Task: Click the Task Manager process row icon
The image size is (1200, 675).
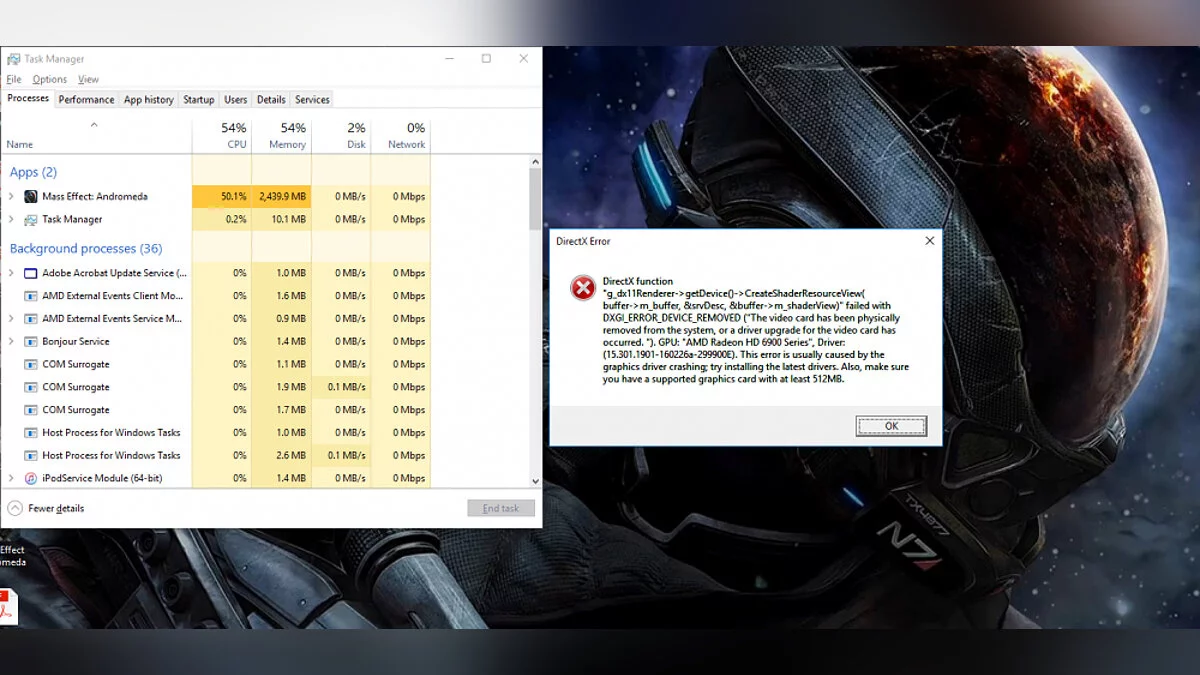Action: [x=31, y=220]
